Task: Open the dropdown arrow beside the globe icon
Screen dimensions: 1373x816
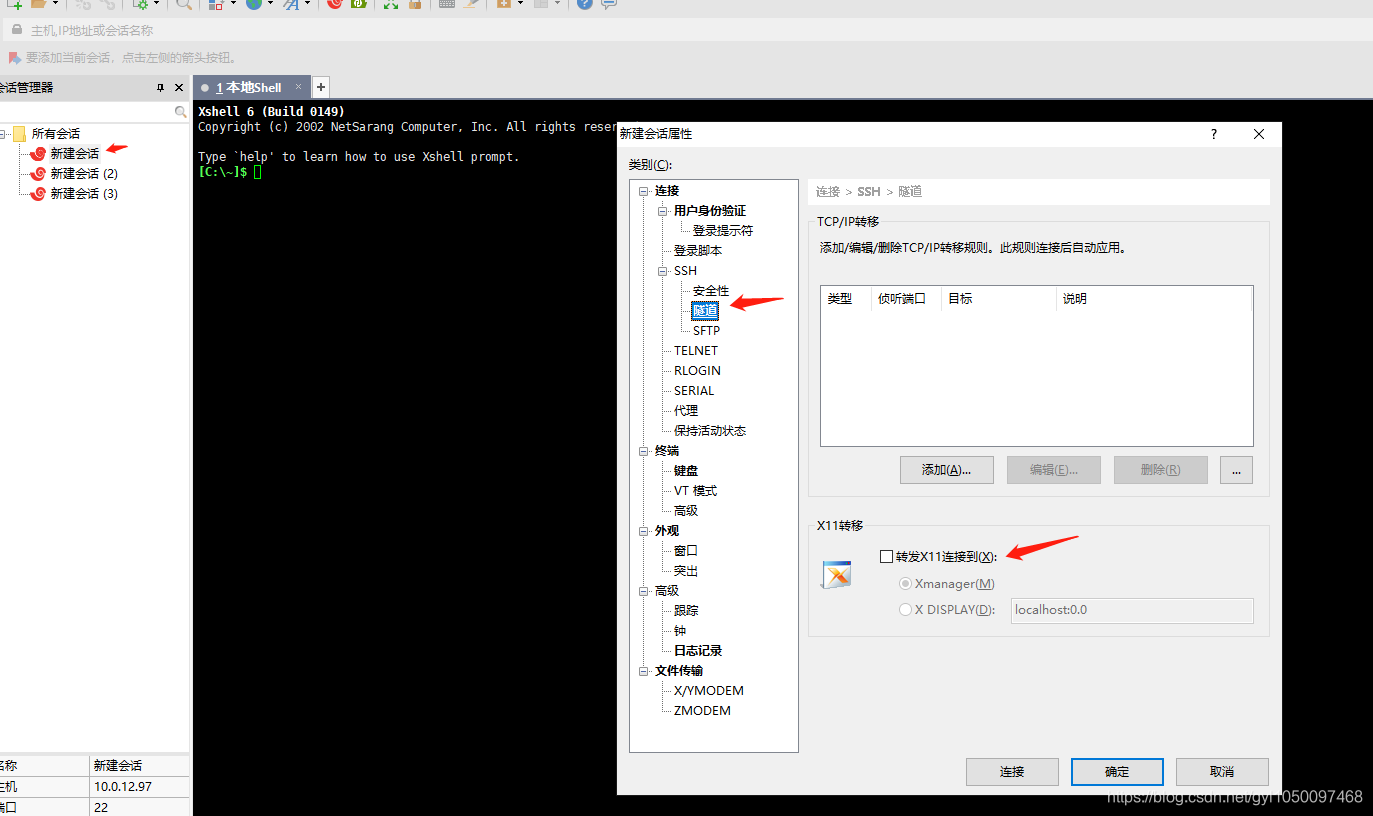Action: click(270, 4)
